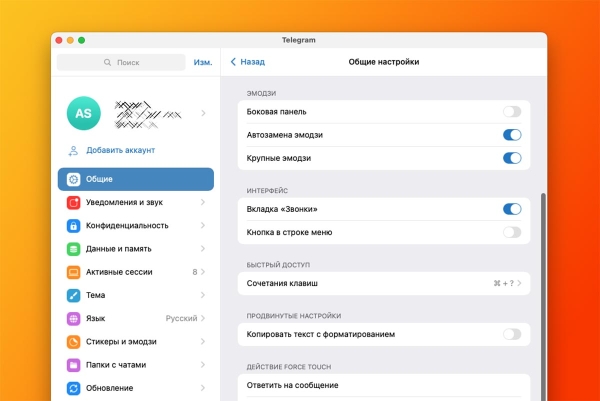
Task: Click the Theme brush icon
Action: (74, 295)
